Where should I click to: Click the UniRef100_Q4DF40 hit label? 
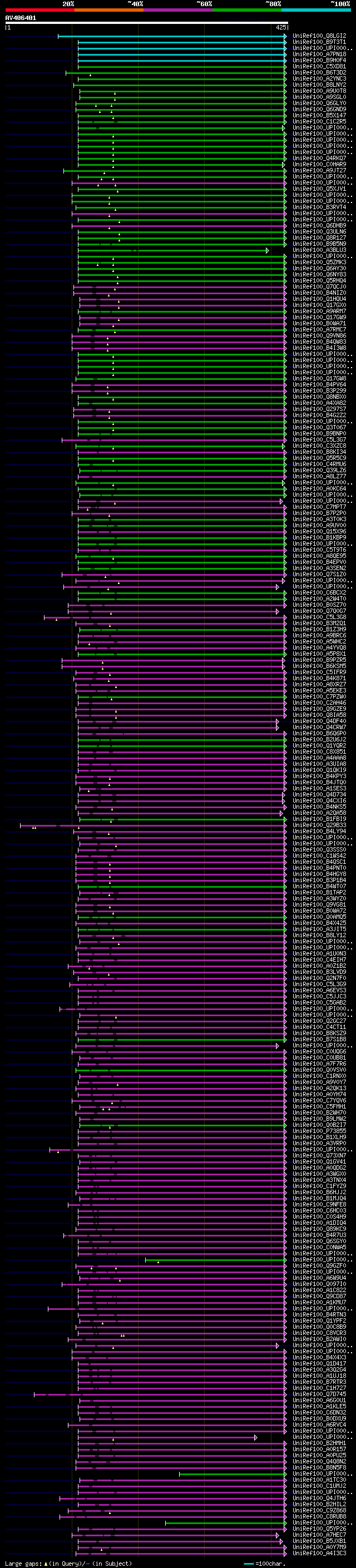(x=319, y=721)
